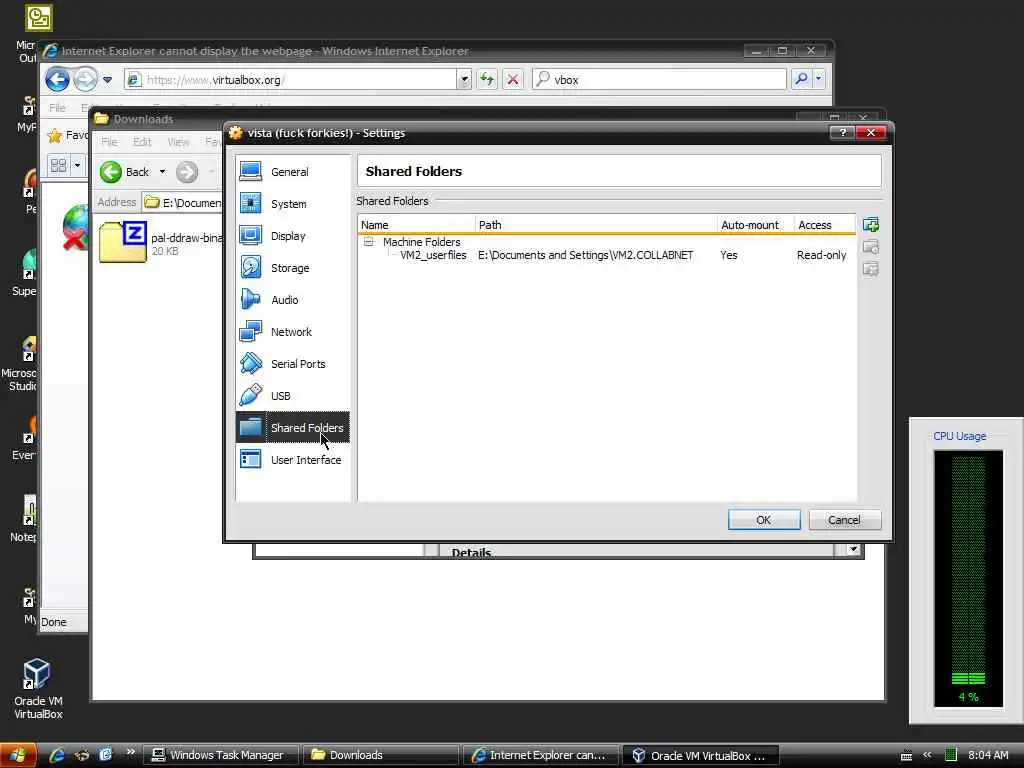
Task: Click the Internet Explorer stop icon
Action: click(513, 80)
